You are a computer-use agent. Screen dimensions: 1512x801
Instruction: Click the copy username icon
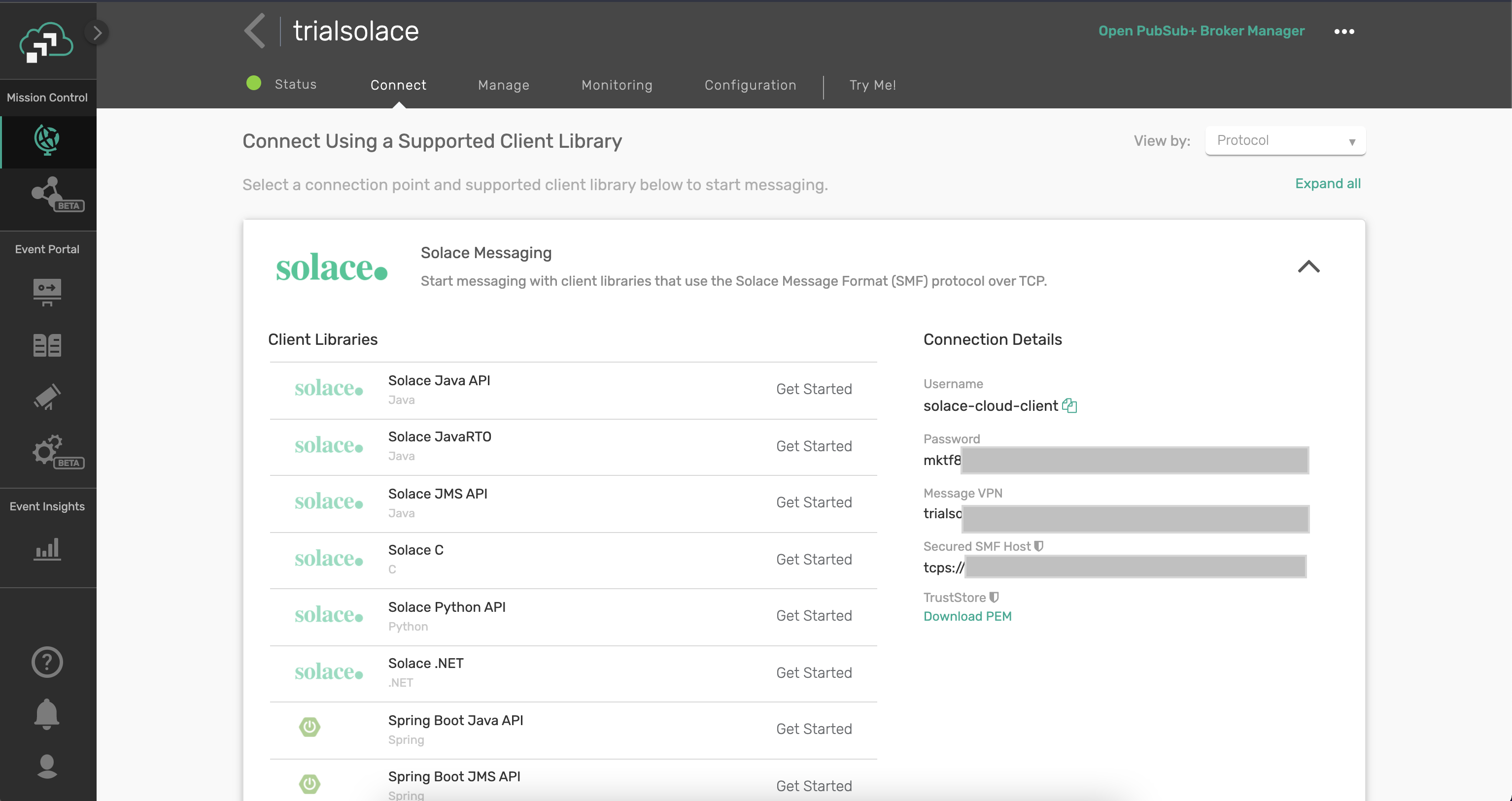pyautogui.click(x=1069, y=406)
